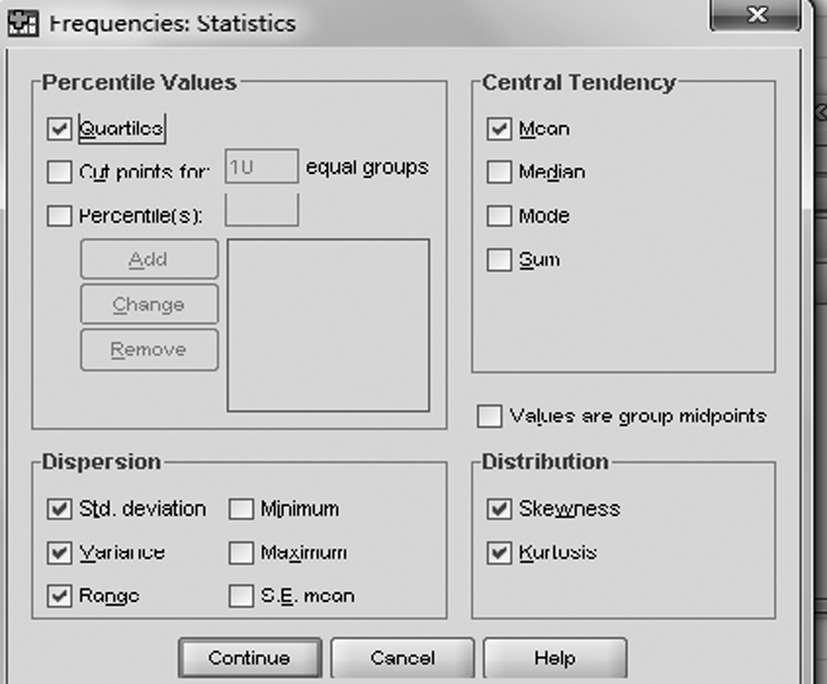Enable the Median statistic

pos(499,172)
